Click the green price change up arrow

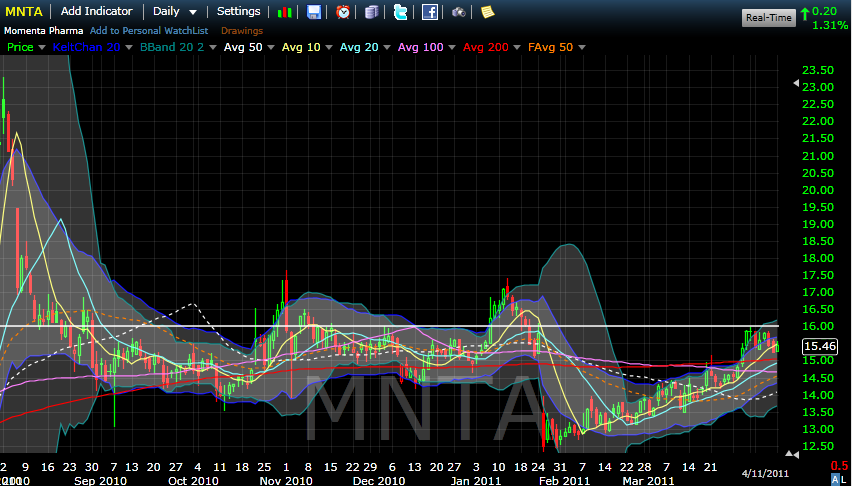click(x=804, y=14)
